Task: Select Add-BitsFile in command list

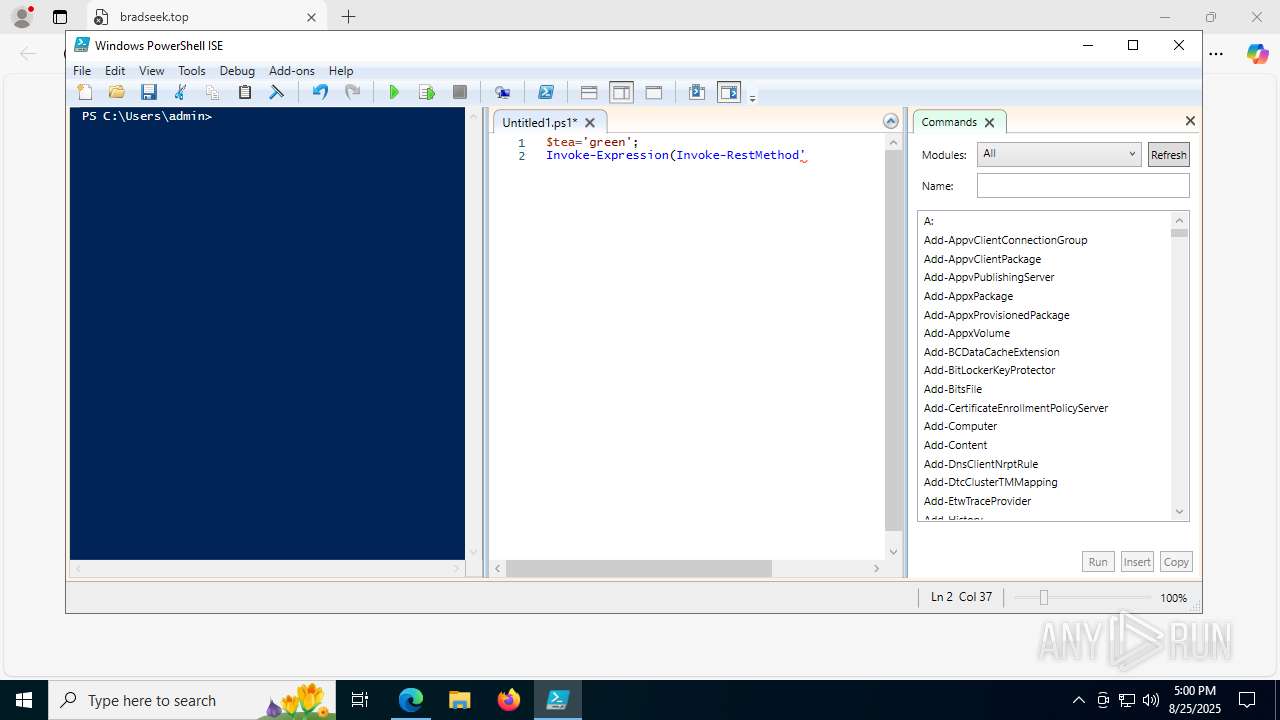Action: point(952,389)
